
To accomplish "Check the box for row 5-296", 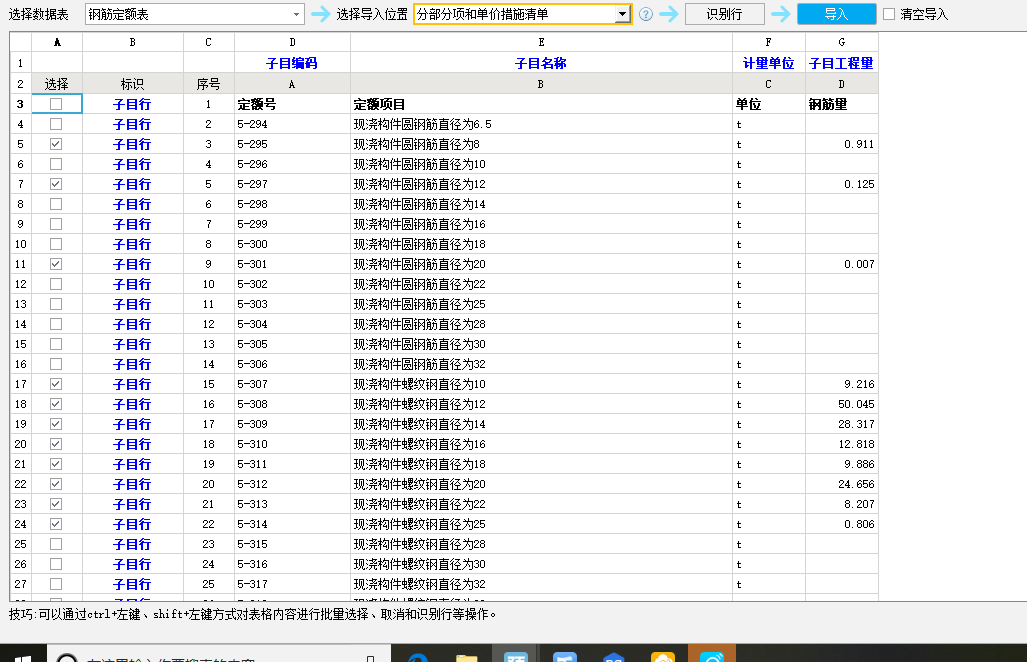I will pos(56,164).
